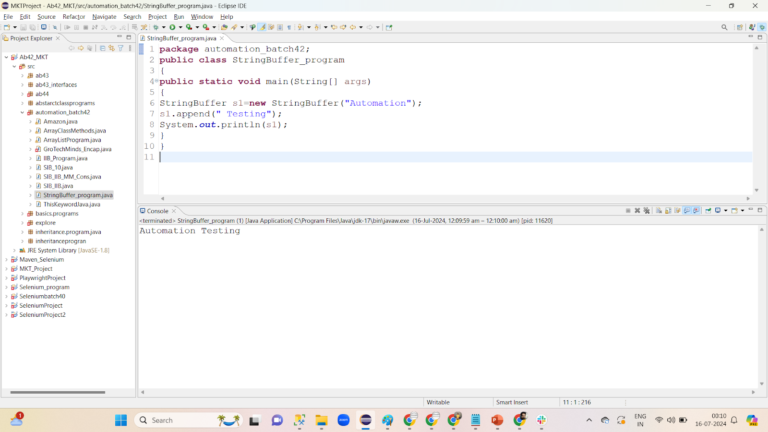Toggle show console when standard output changes

pos(687,211)
